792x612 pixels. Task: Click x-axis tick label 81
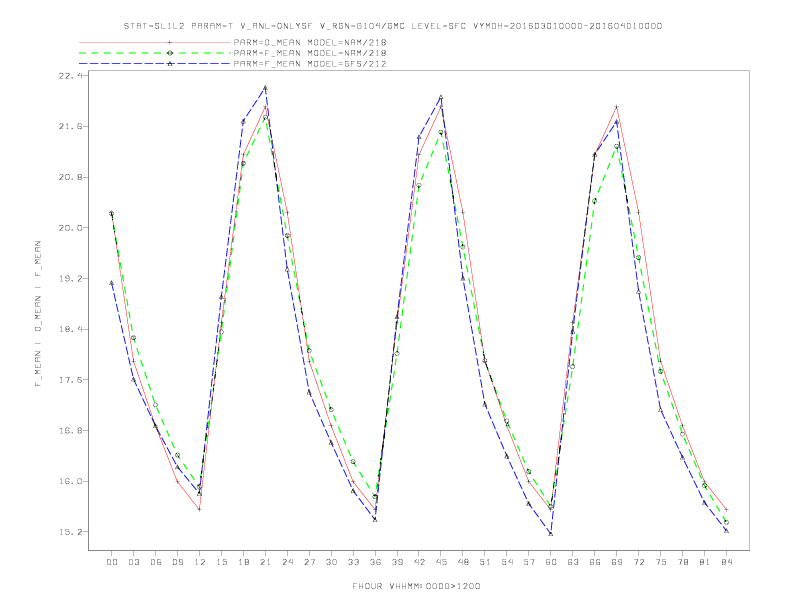[x=705, y=562]
